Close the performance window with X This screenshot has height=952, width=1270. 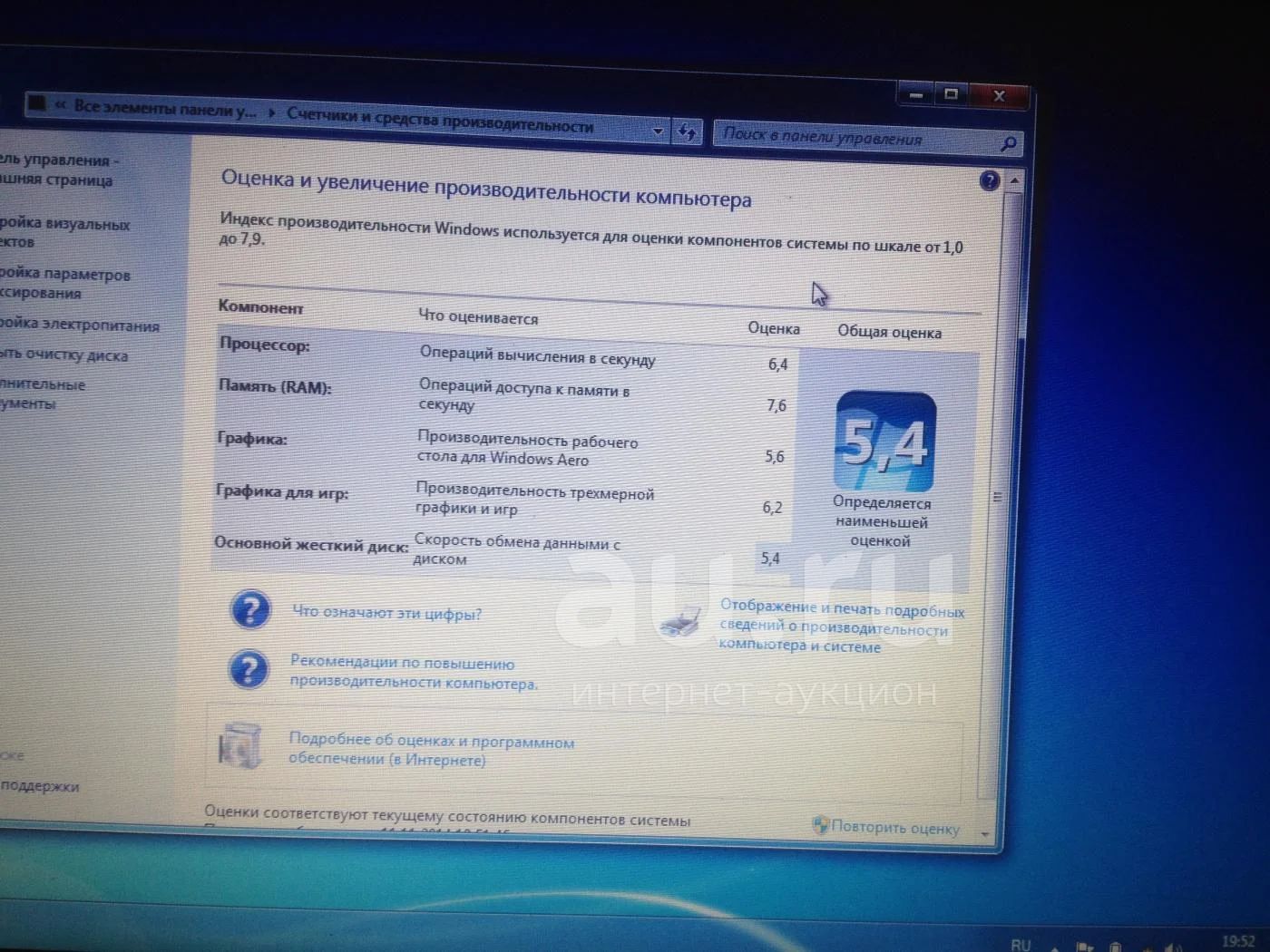coord(999,95)
